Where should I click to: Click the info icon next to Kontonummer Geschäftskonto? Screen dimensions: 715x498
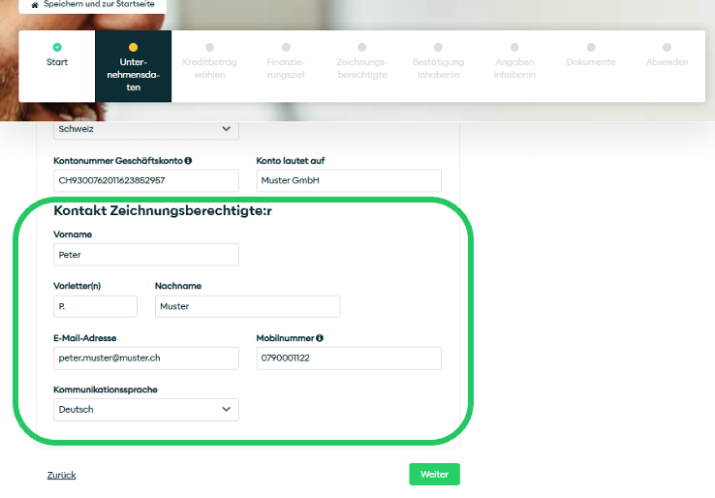[188, 161]
